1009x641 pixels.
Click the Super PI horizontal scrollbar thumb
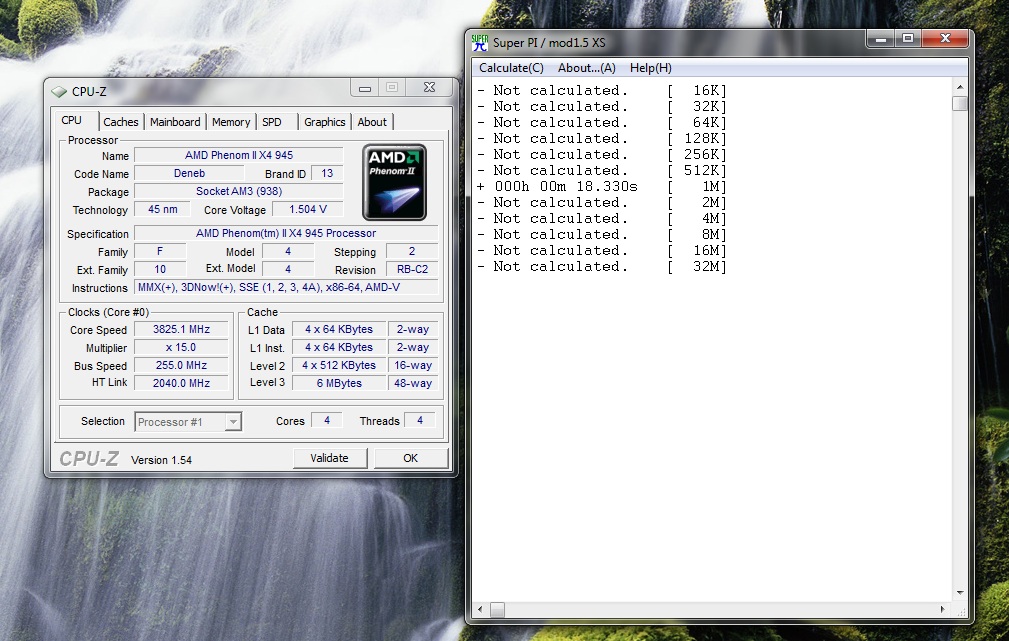[x=497, y=609]
